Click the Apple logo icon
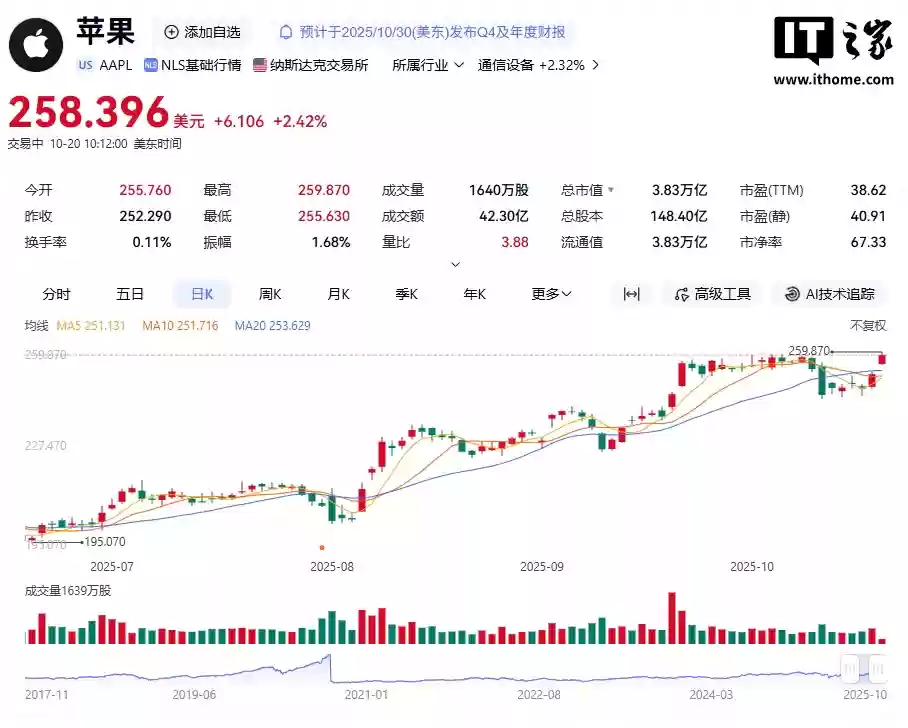The height and width of the screenshot is (728, 908). [x=36, y=45]
